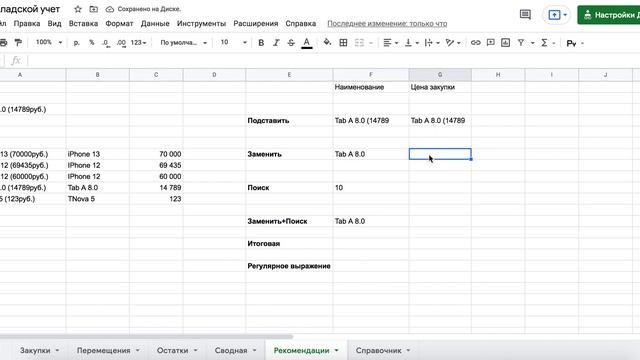Image resolution: width=640 pixels, height=360 pixels.
Task: Open the Формат menu
Action: (x=119, y=24)
